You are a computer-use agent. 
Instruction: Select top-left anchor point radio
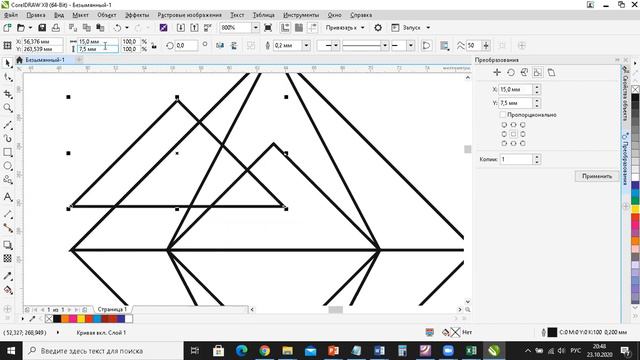click(504, 124)
